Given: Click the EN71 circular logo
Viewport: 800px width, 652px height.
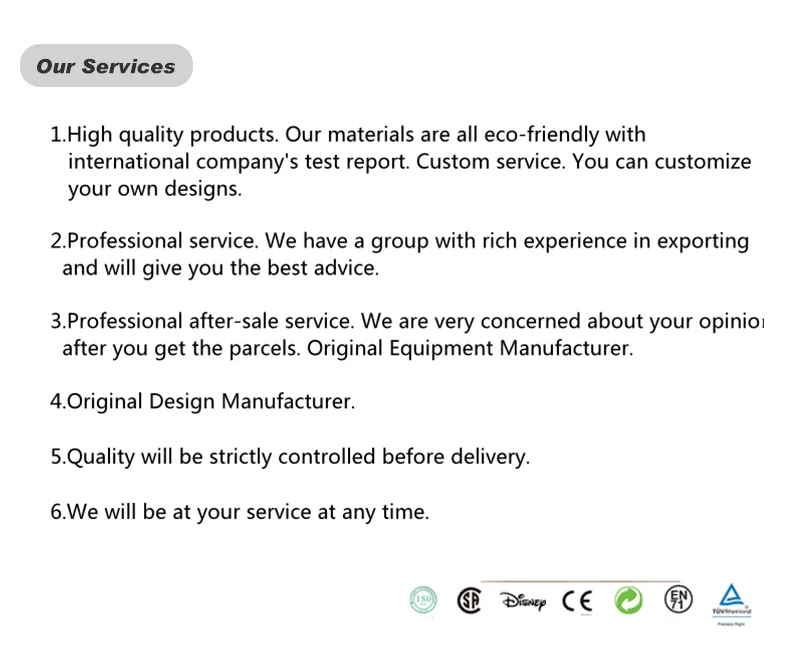Looking at the screenshot, I should 678,600.
